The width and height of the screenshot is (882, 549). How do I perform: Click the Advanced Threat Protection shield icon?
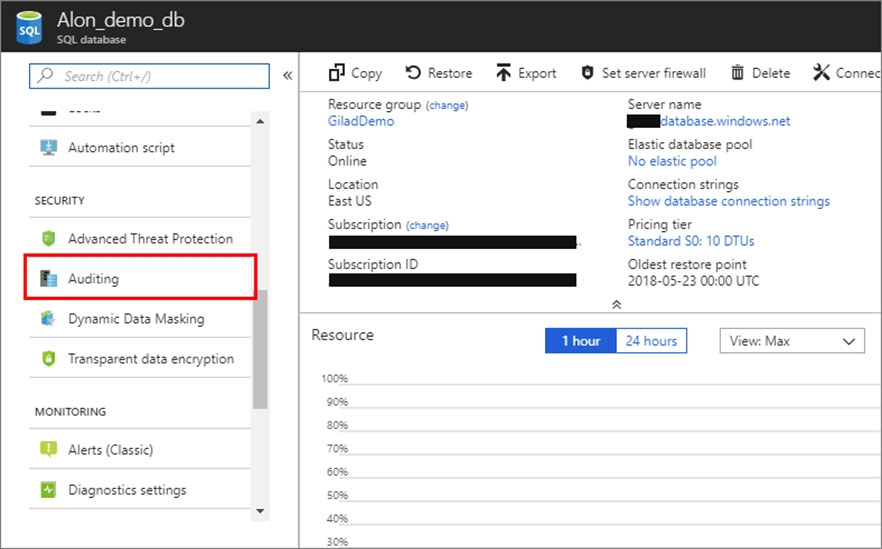[x=48, y=238]
